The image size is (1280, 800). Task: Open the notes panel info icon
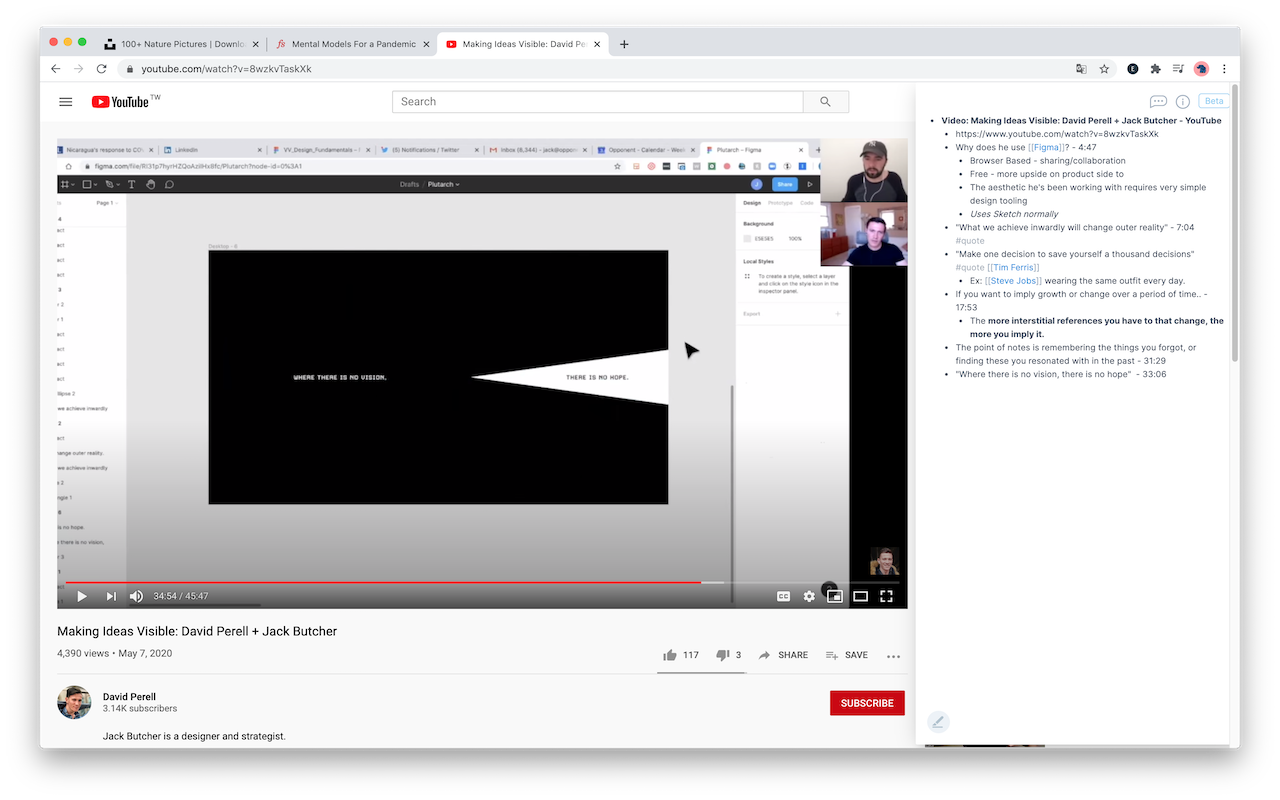coord(1183,101)
